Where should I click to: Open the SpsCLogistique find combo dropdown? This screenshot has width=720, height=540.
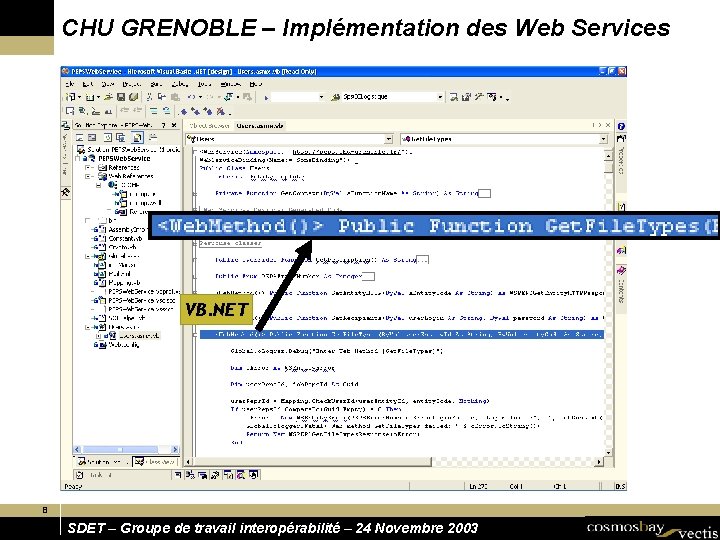tap(440, 97)
